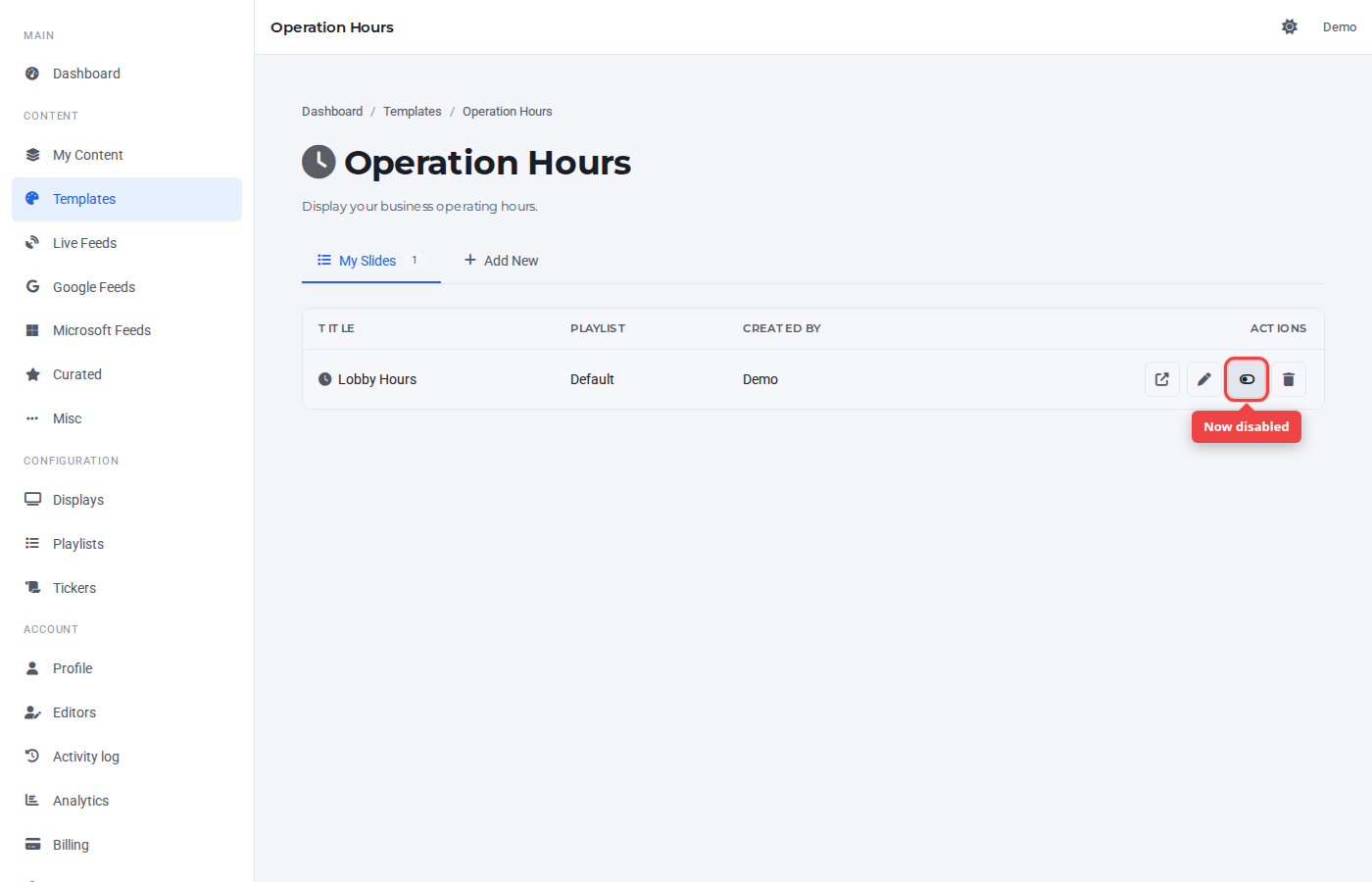Click the Tickers scroll icon

32,587
